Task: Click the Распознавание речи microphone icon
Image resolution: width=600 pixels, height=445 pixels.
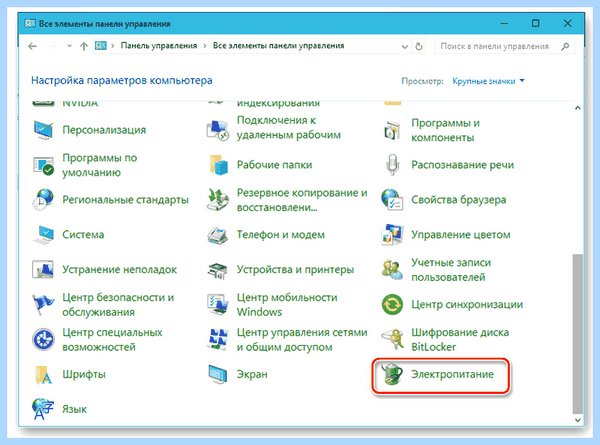Action: (392, 165)
